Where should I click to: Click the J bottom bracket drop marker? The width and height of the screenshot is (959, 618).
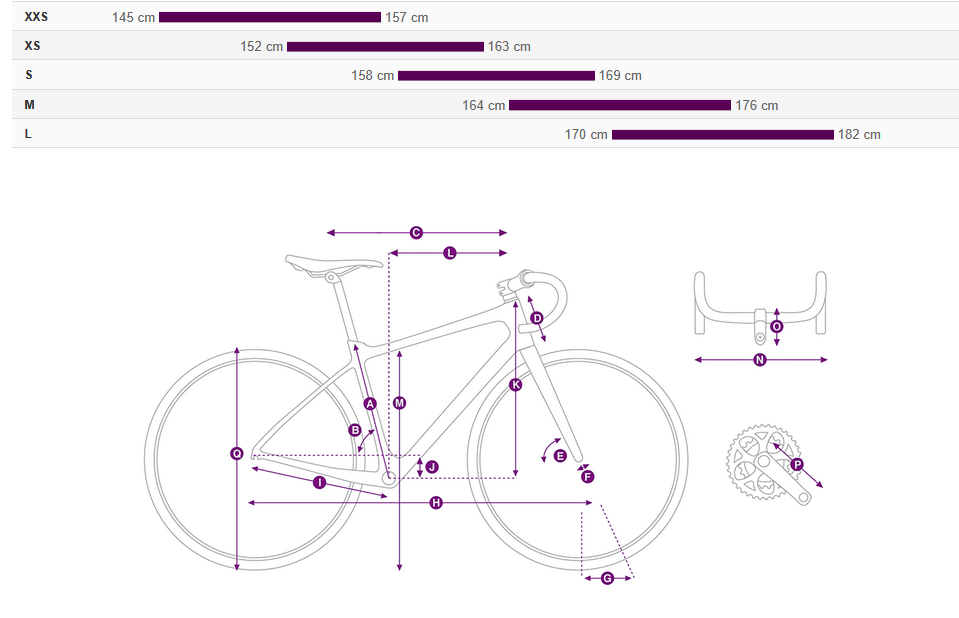(432, 467)
